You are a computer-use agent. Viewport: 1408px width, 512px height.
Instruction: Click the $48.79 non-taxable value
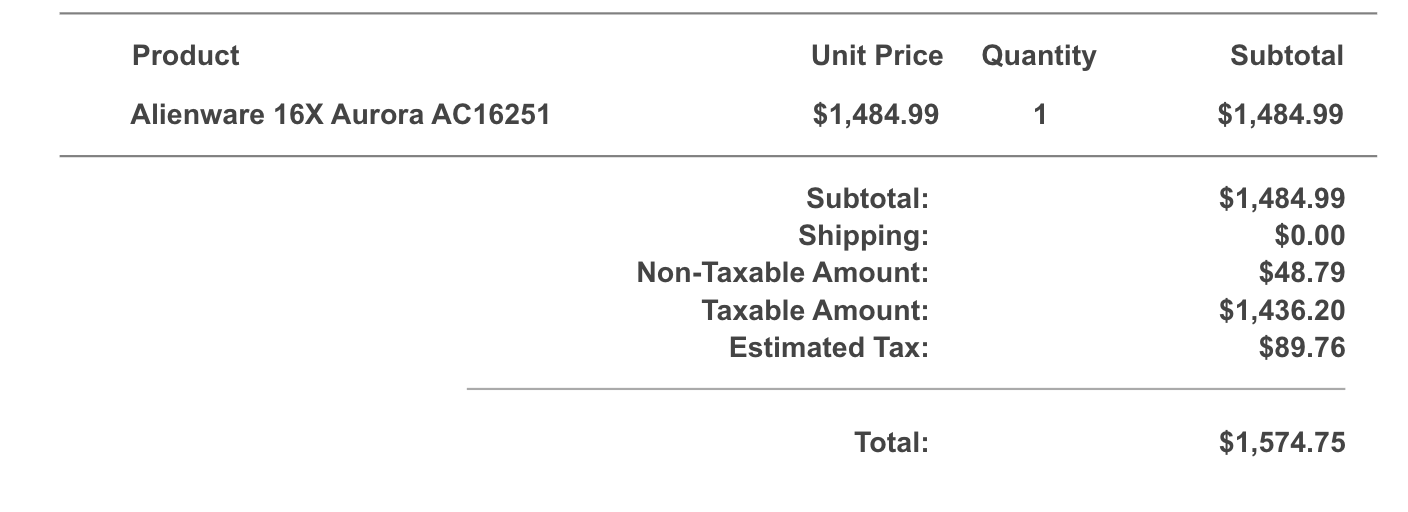coord(1302,273)
